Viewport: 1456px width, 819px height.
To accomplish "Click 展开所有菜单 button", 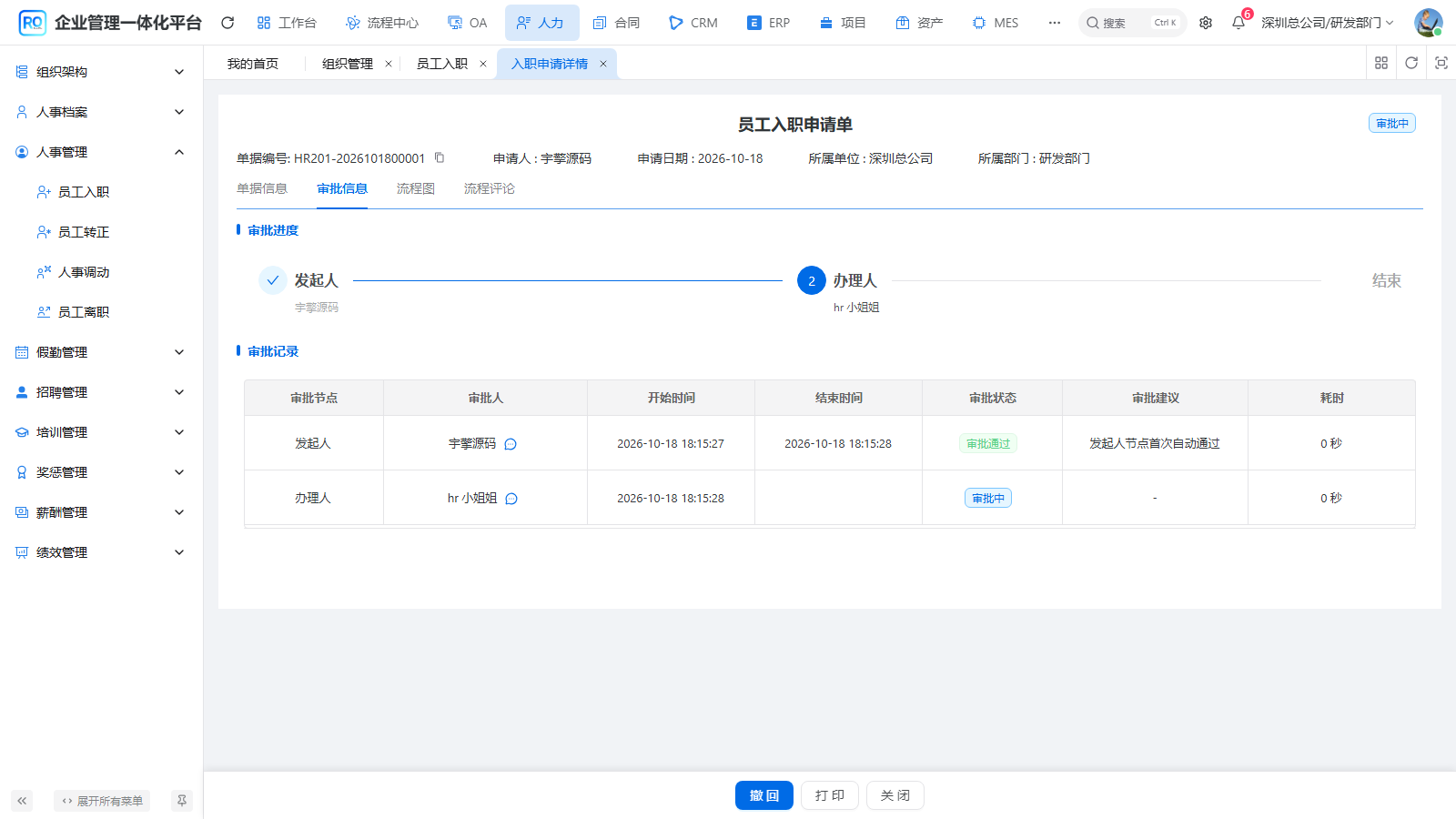I will tap(102, 801).
